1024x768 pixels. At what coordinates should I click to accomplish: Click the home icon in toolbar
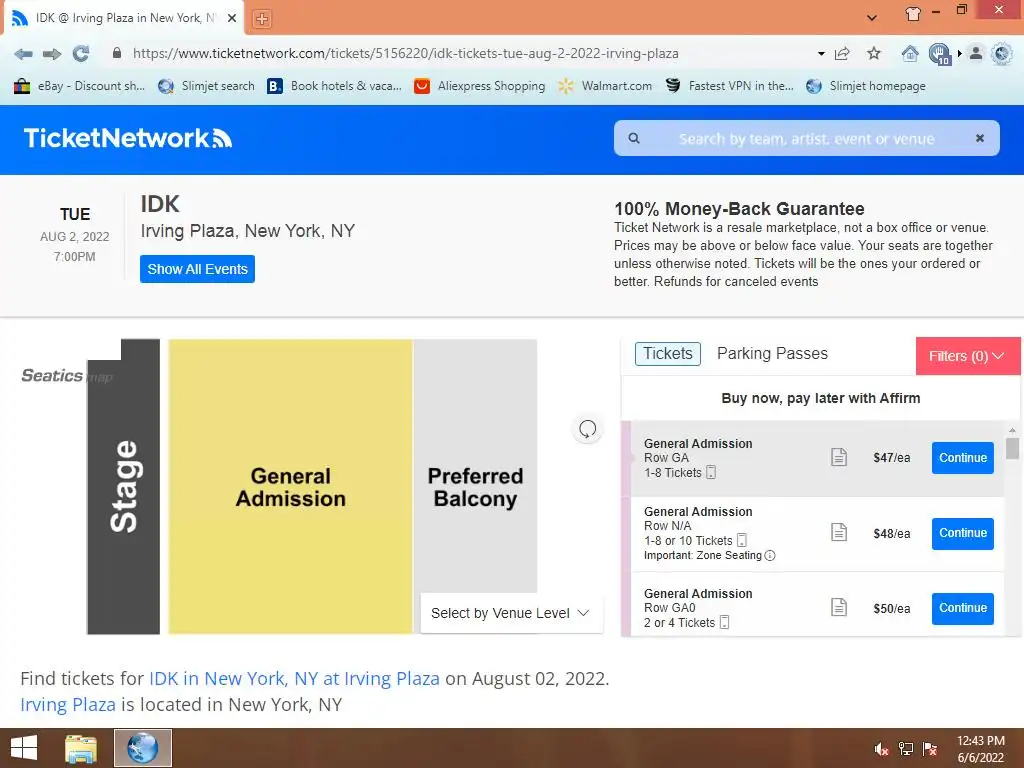[910, 54]
